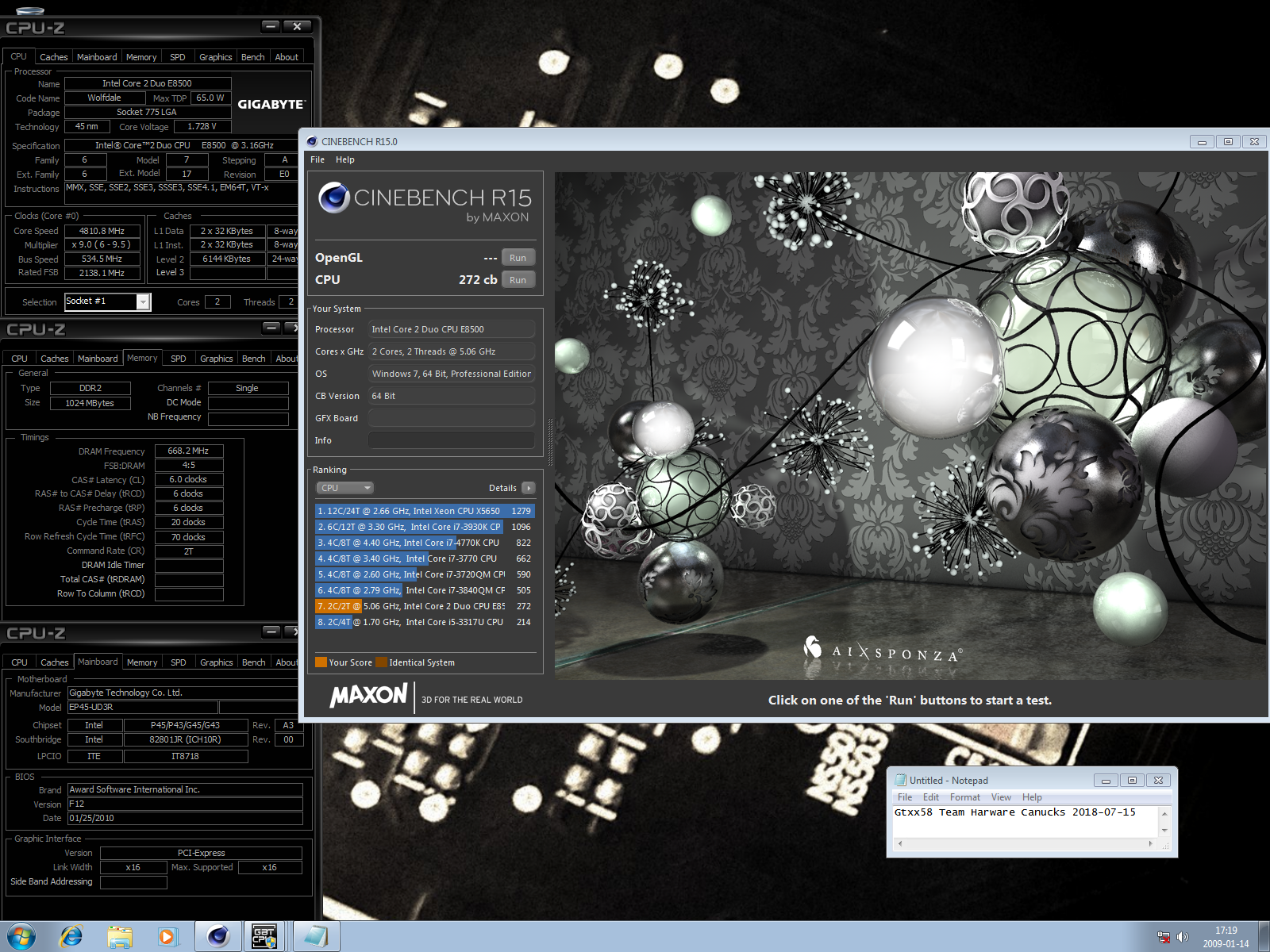Launch Internet Explorer from the taskbar
The image size is (1270, 952).
point(71,937)
